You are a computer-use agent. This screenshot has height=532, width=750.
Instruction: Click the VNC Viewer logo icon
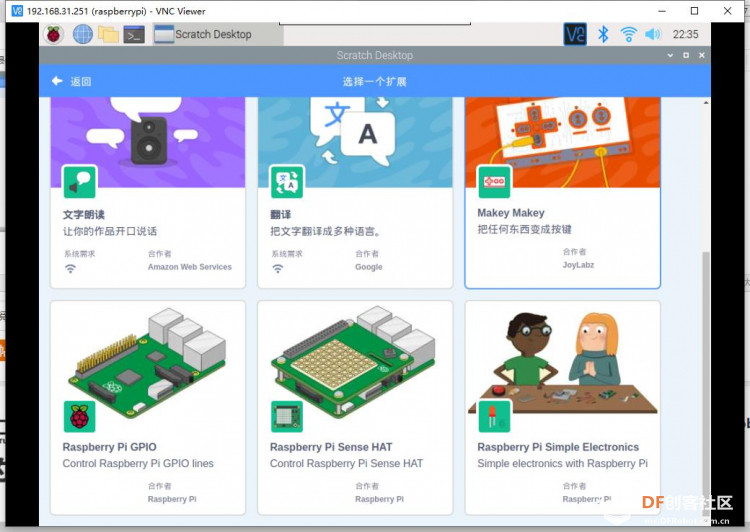17,11
